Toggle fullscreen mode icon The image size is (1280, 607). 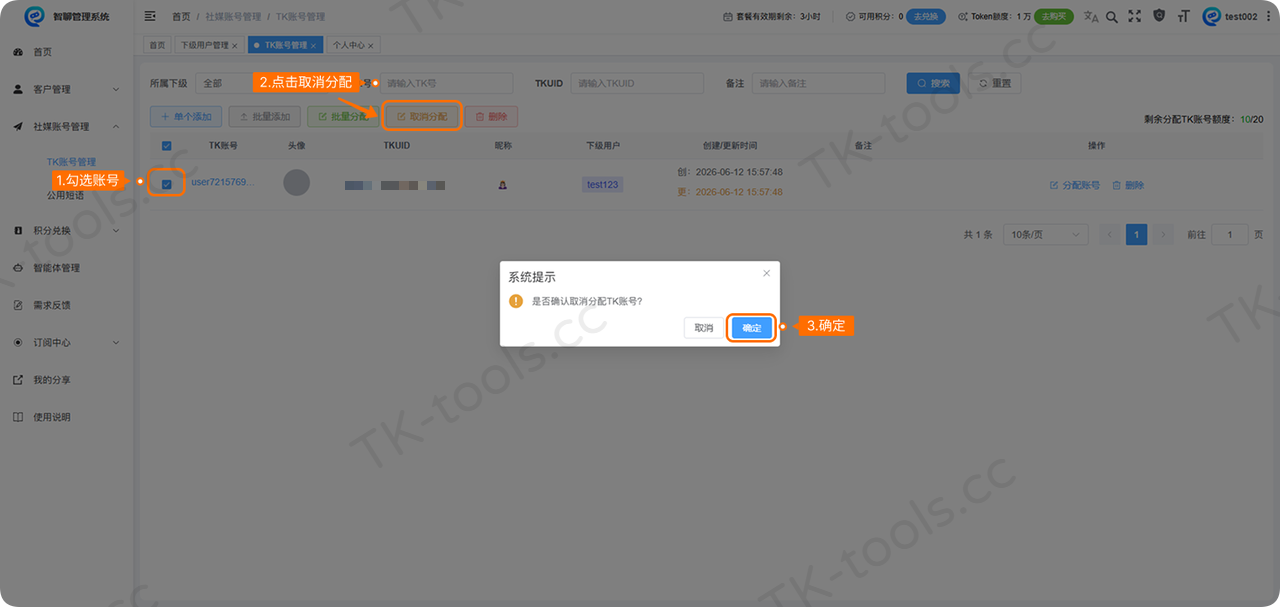[x=1134, y=16]
